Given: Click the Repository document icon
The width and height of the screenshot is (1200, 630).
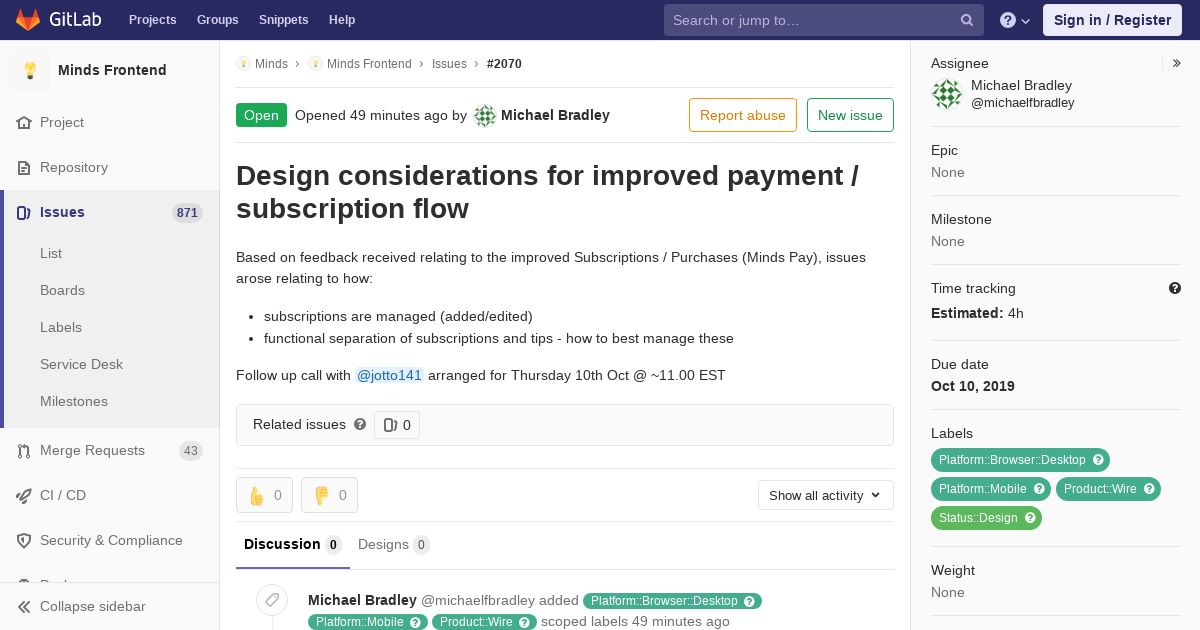Looking at the screenshot, I should pyautogui.click(x=24, y=167).
